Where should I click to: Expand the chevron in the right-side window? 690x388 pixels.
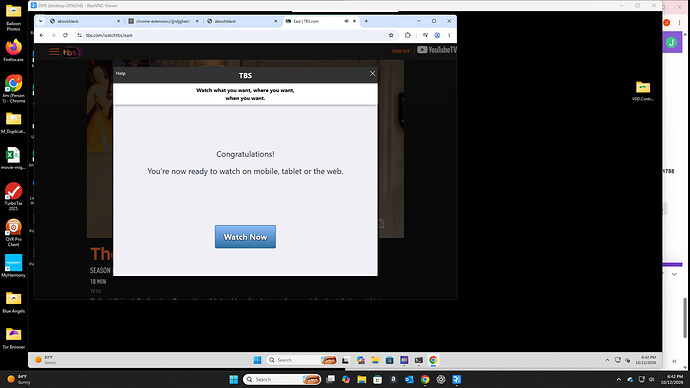point(674,274)
